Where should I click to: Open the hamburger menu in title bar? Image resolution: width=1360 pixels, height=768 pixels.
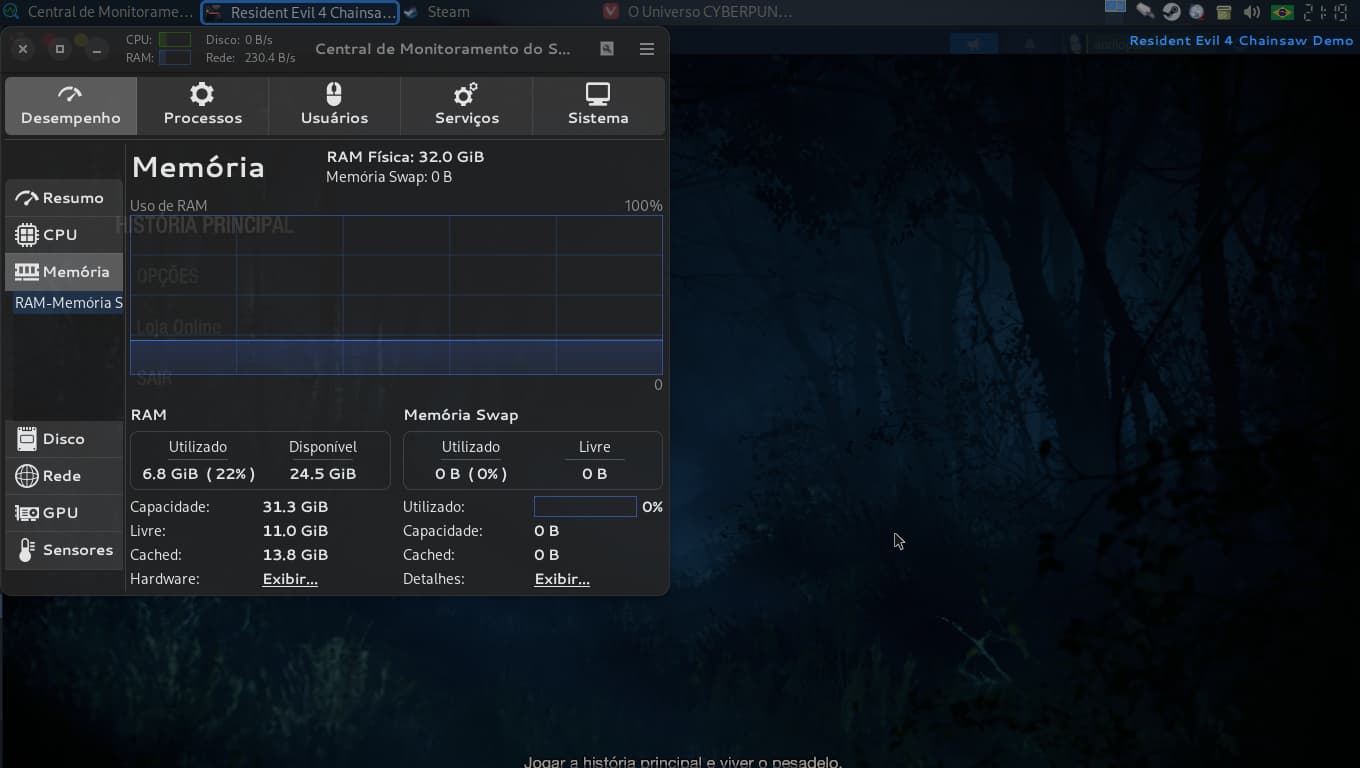647,49
